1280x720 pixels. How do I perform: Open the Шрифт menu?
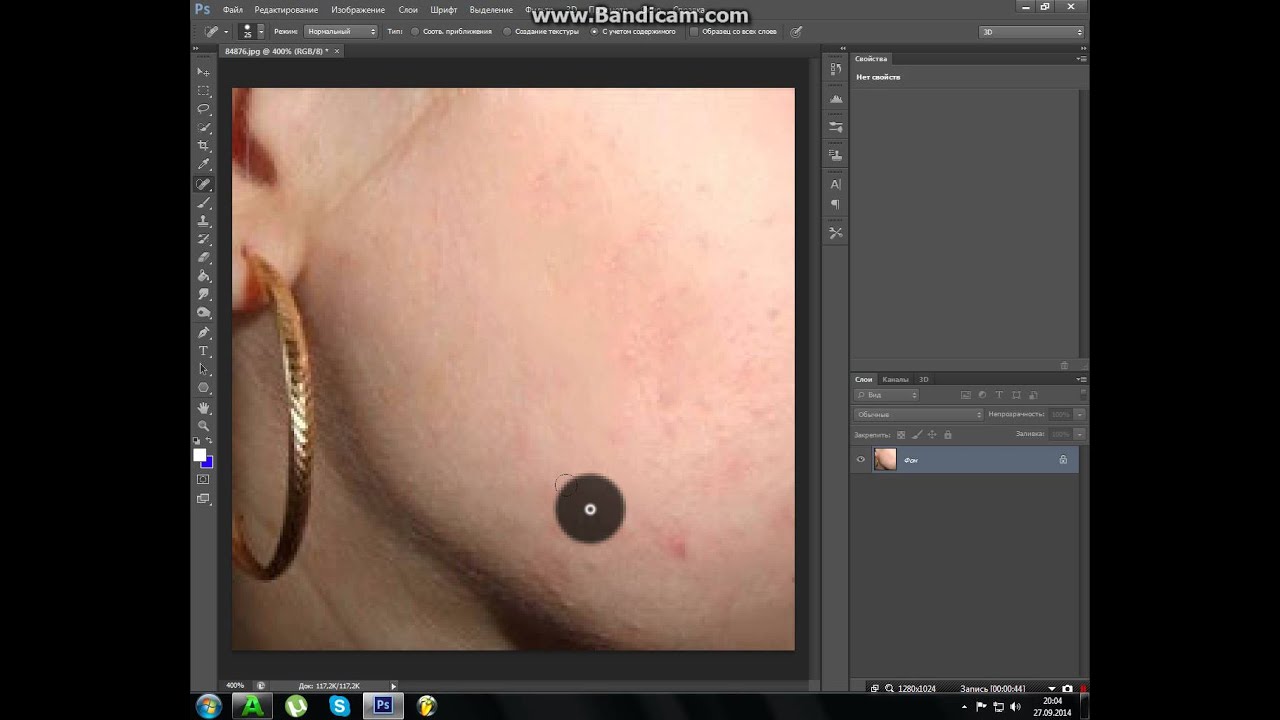point(444,10)
